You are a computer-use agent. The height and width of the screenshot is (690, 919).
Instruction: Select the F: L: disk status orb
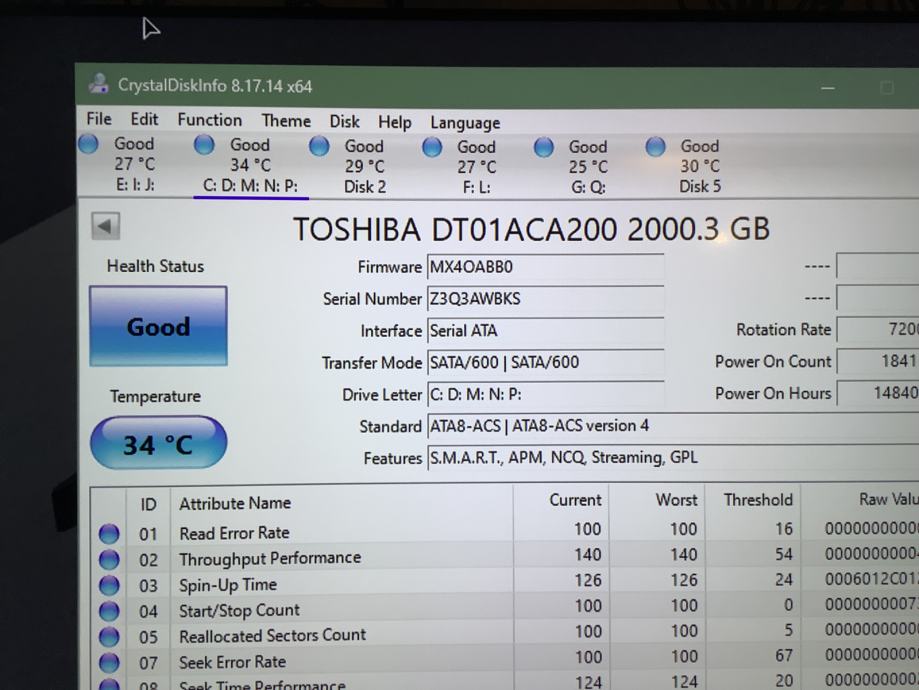[432, 147]
